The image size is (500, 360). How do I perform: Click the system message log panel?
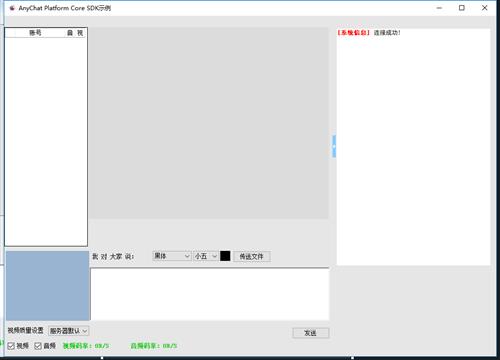point(413,147)
